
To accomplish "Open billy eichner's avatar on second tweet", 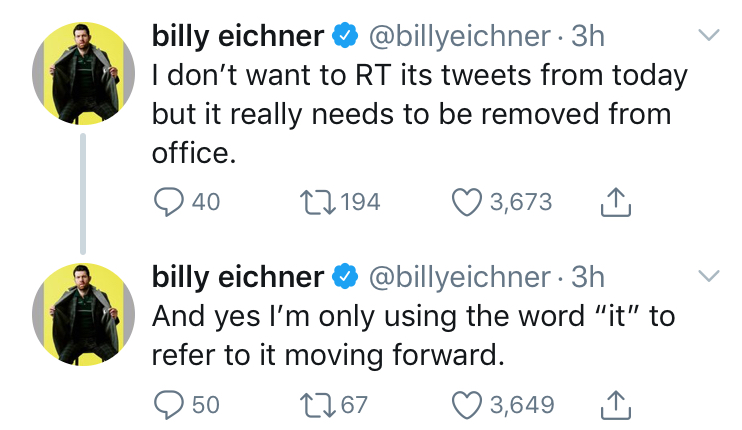I will 83,315.
